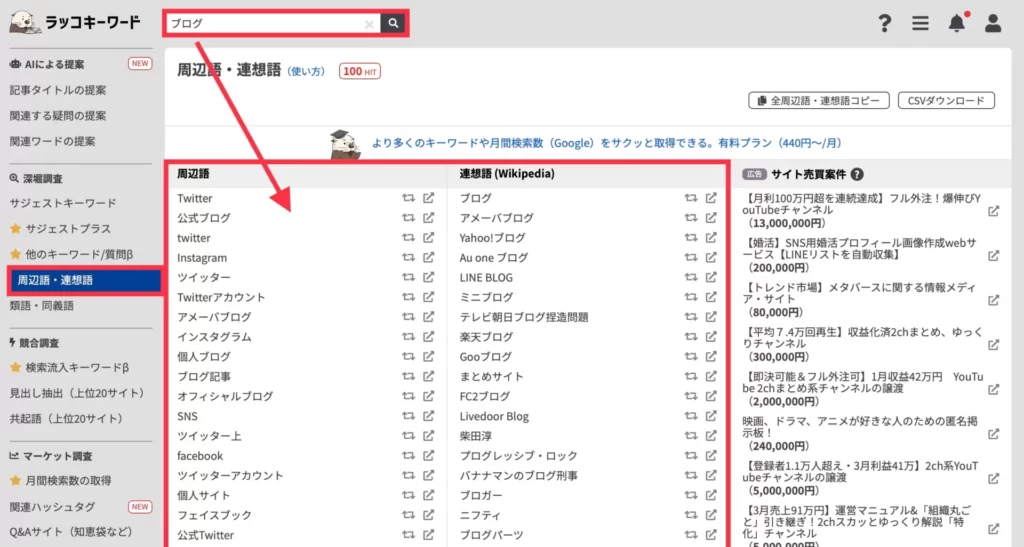
Task: Select keyword テレビ朝日ブログ捏造問題
Action: 524,317
